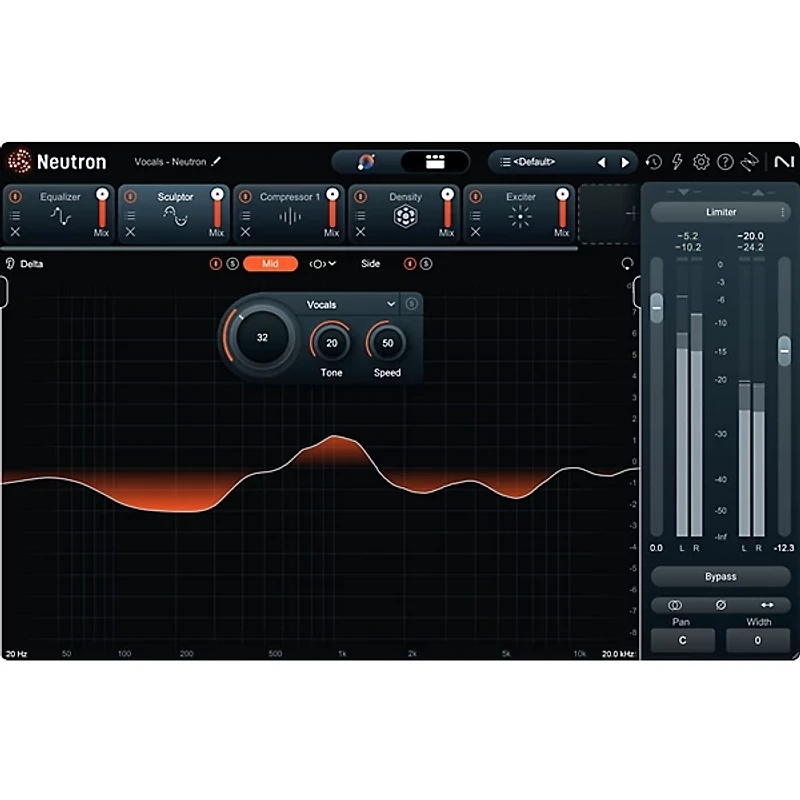This screenshot has height=800, width=800.
Task: Open the Settings gear in the top toolbar
Action: [x=701, y=161]
